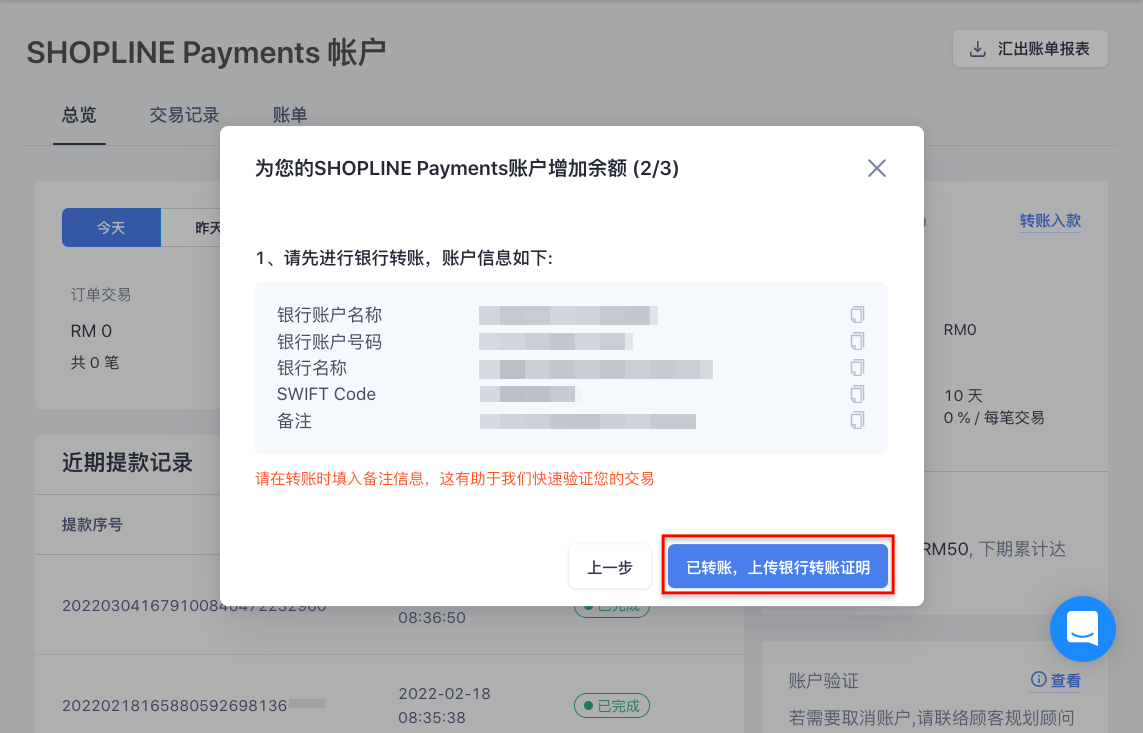
Task: Copy the 备注 value
Action: pyautogui.click(x=857, y=420)
